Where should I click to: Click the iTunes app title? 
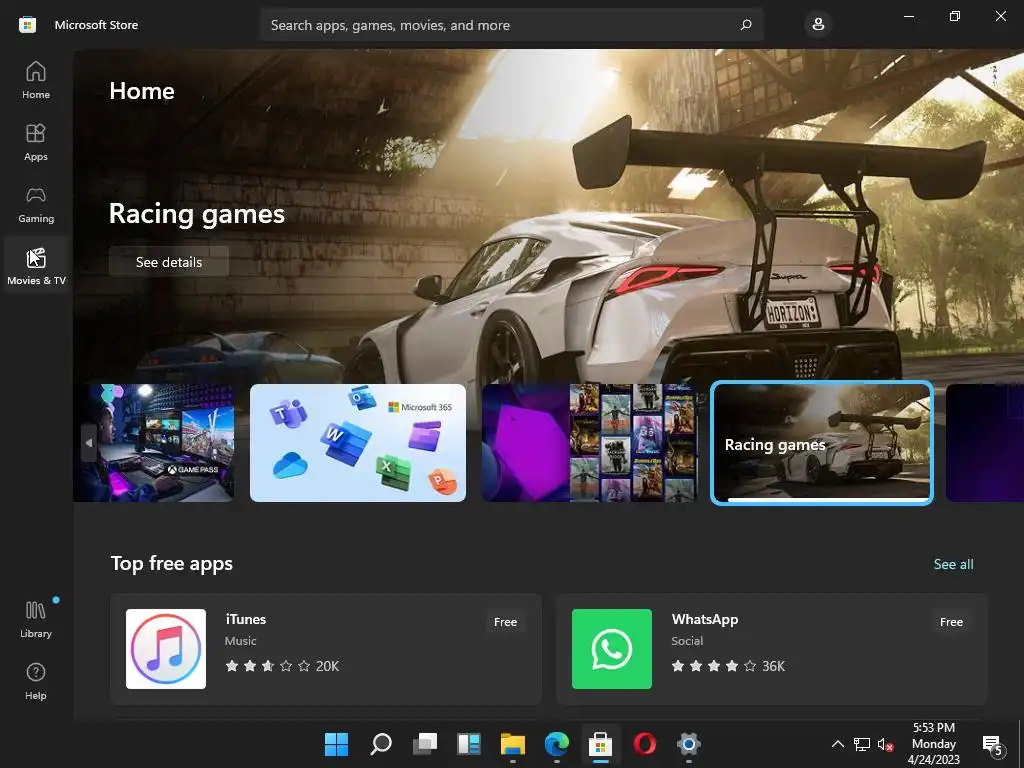246,619
